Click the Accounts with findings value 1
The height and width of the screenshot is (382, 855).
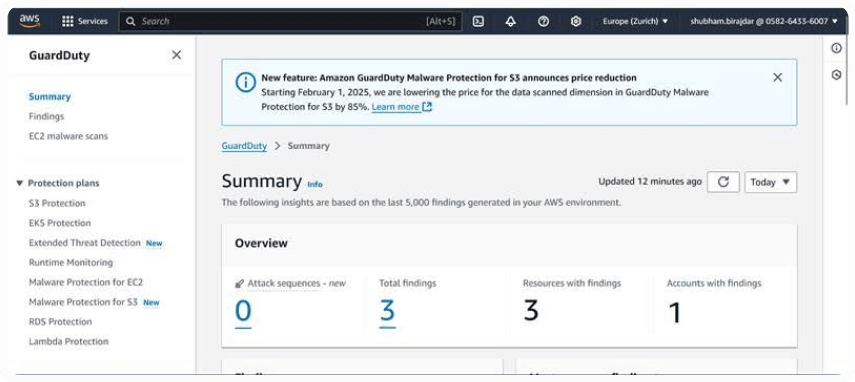click(x=675, y=313)
